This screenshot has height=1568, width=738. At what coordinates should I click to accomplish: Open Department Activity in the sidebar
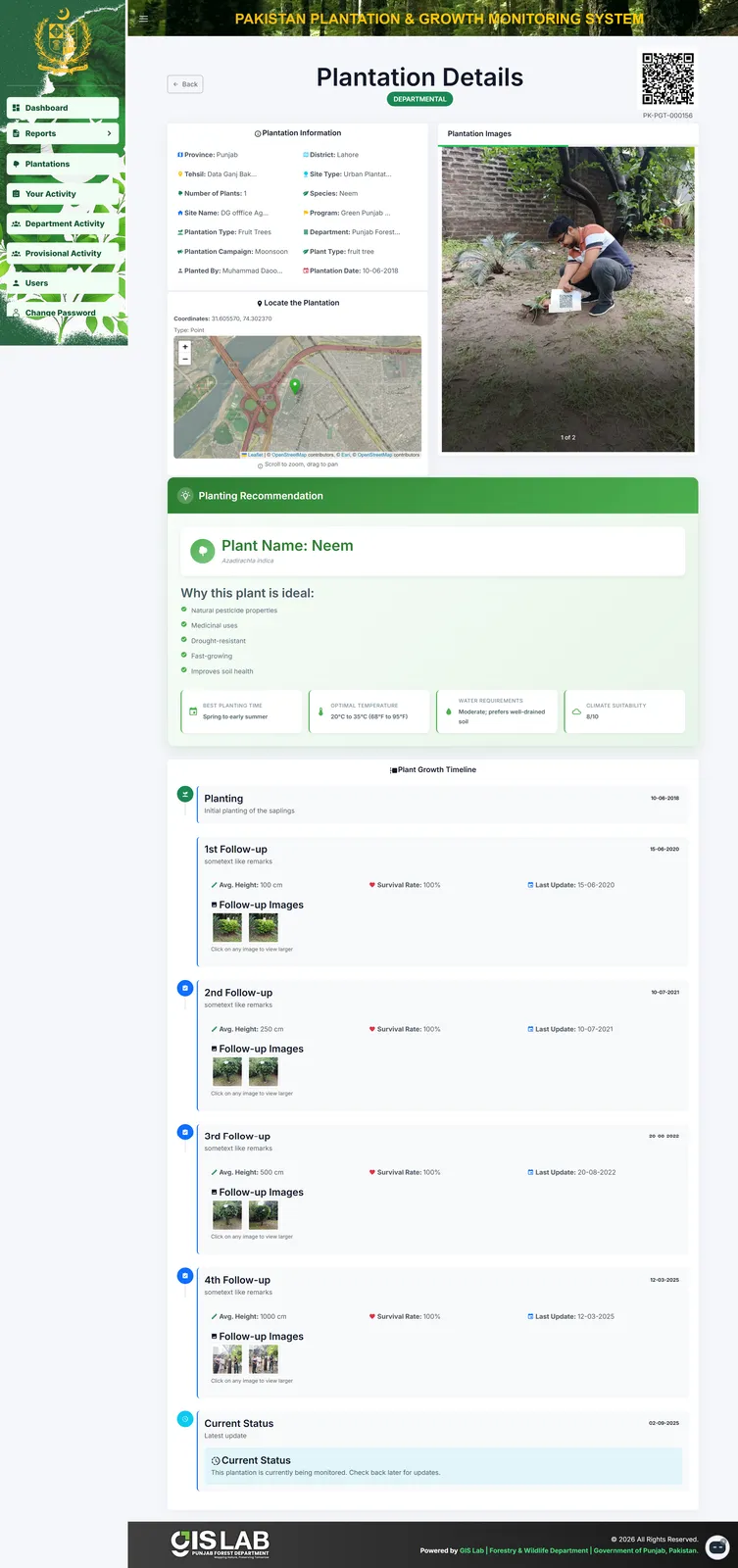click(x=63, y=223)
